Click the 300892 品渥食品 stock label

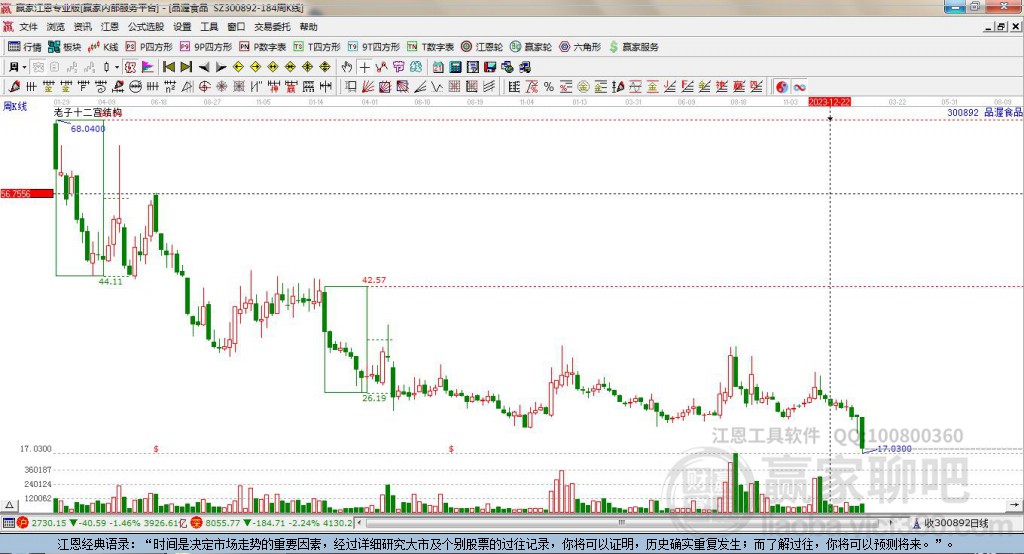point(984,112)
